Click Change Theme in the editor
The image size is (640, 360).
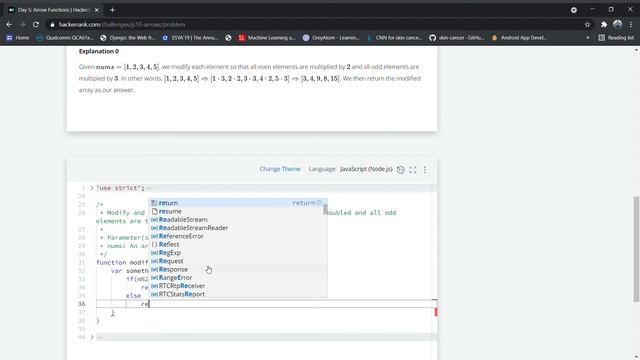pyautogui.click(x=280, y=169)
